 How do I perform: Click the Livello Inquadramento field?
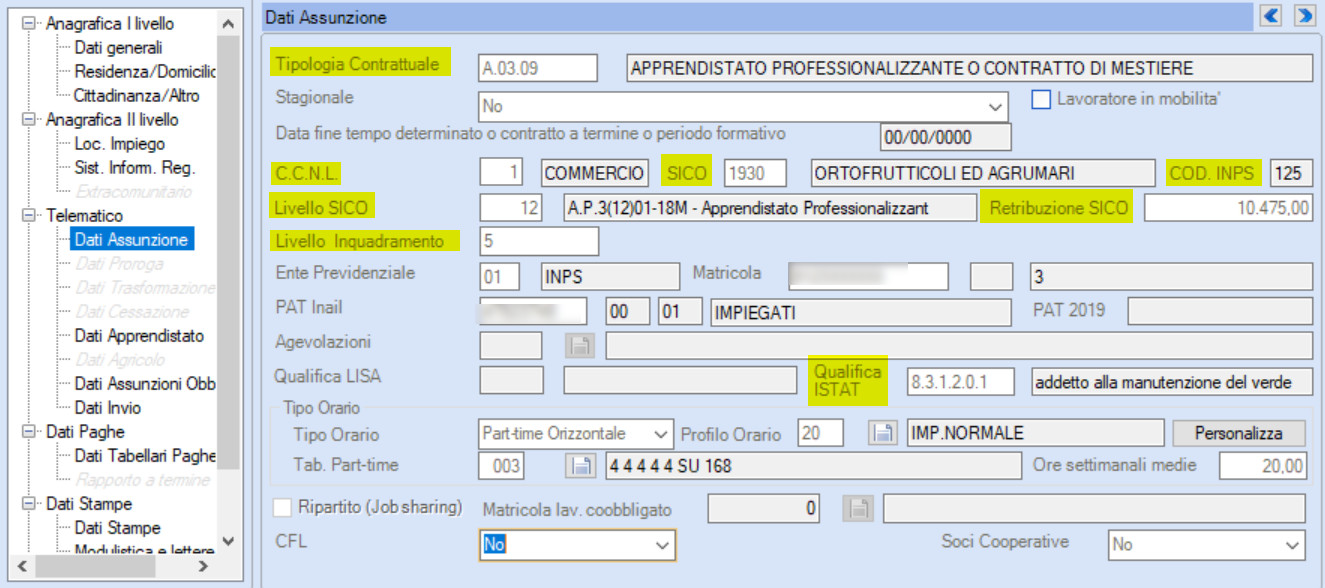pos(539,241)
